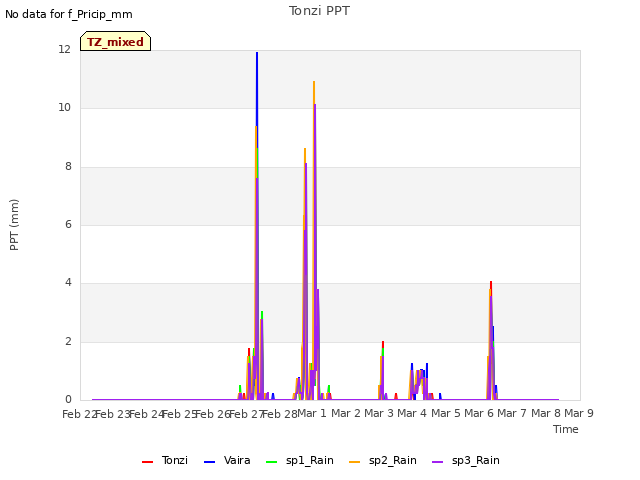The width and height of the screenshot is (640, 480).
Task: Toggle the sp2_Rain legend entry
Action: [x=383, y=460]
